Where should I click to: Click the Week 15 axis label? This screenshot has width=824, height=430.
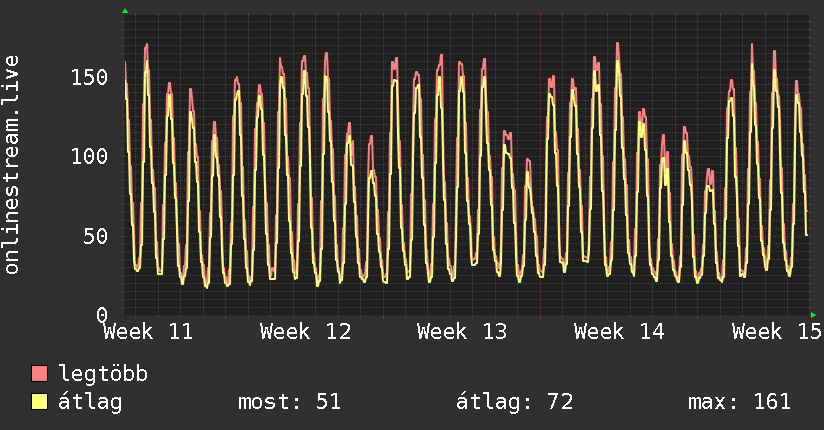coord(777,332)
